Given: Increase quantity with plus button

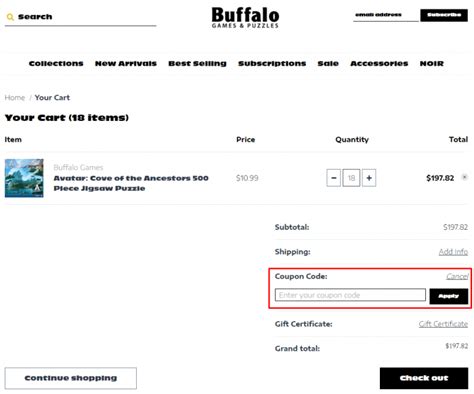Looking at the screenshot, I should coord(369,178).
